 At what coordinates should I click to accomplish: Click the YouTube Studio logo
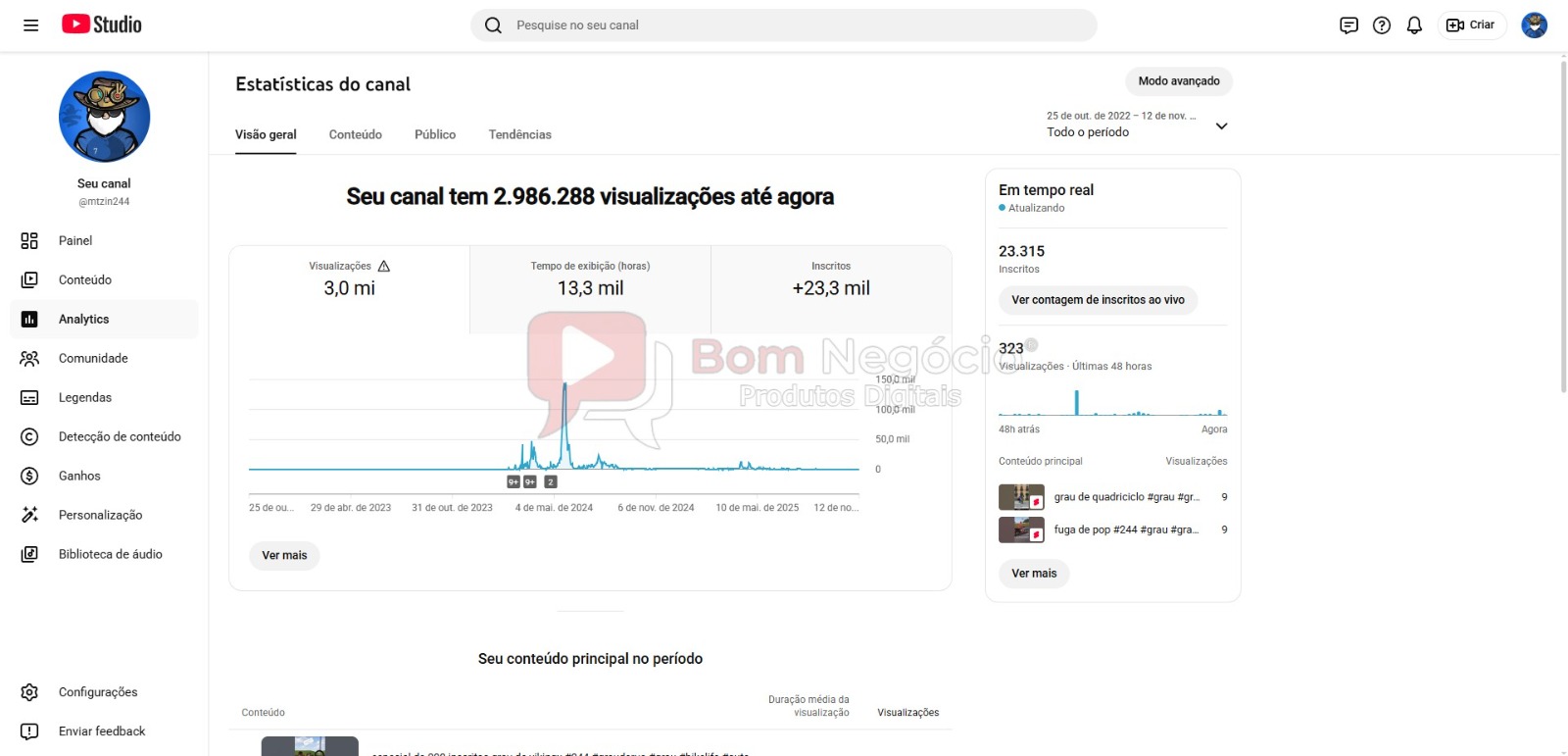pos(102,25)
